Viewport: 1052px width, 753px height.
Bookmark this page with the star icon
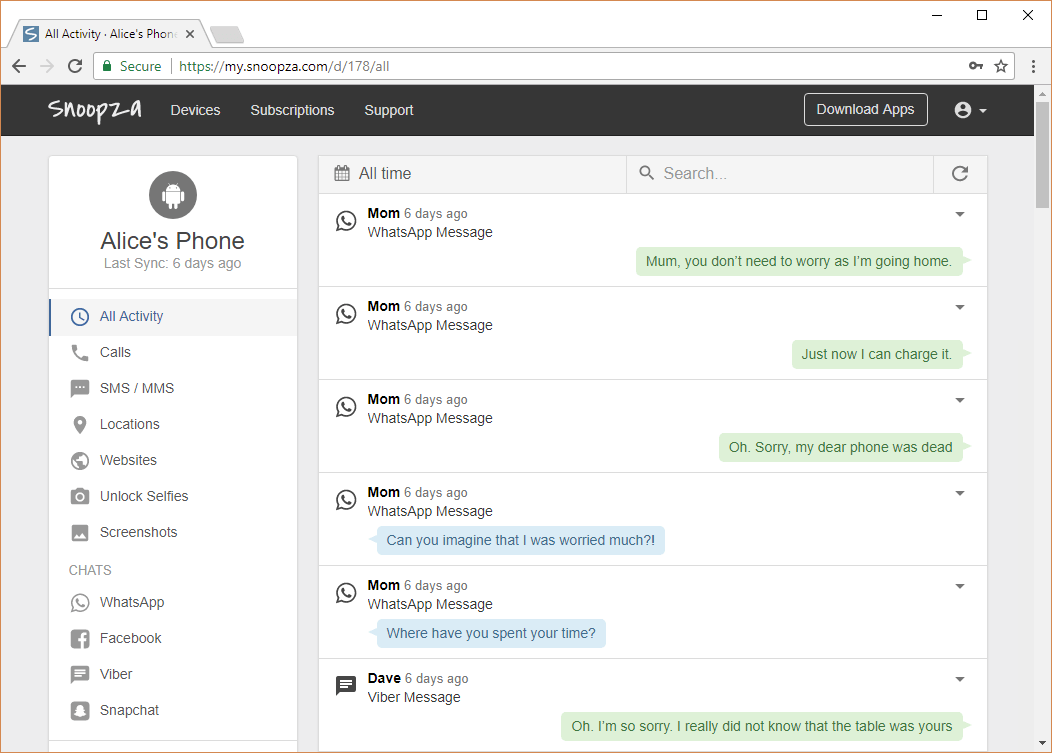pyautogui.click(x=1001, y=66)
